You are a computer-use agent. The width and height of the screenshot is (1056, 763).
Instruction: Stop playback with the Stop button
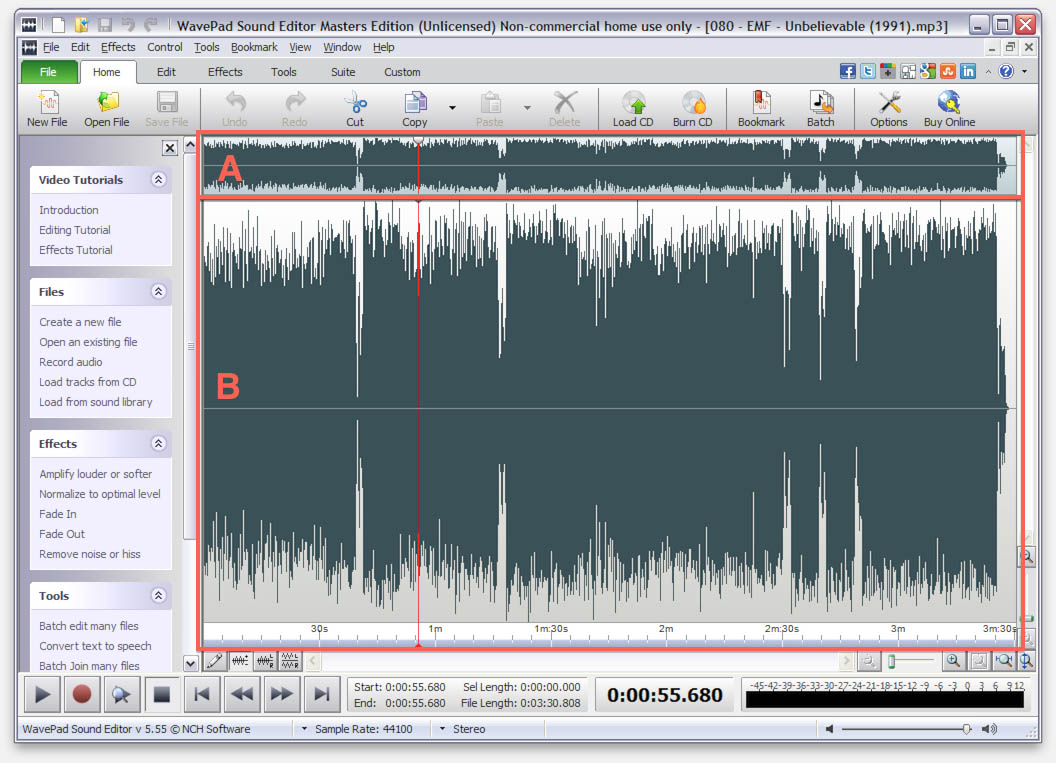[161, 694]
